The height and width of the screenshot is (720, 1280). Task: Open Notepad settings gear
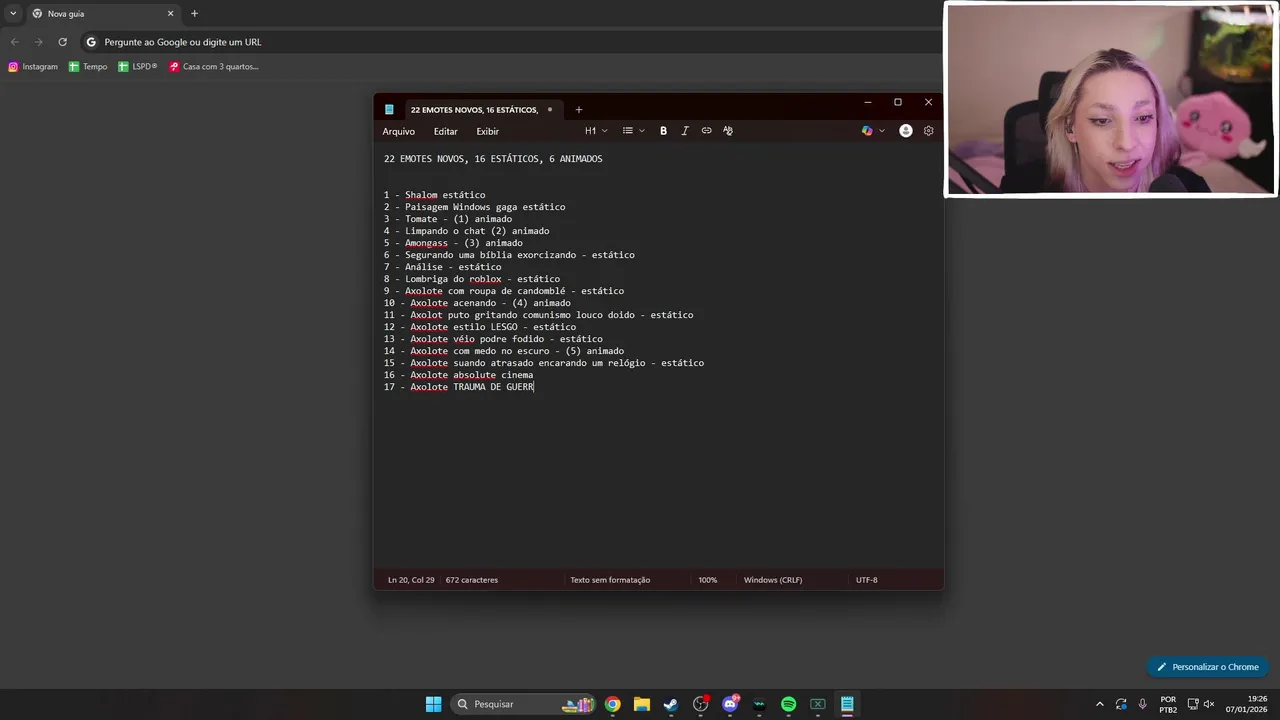(928, 131)
